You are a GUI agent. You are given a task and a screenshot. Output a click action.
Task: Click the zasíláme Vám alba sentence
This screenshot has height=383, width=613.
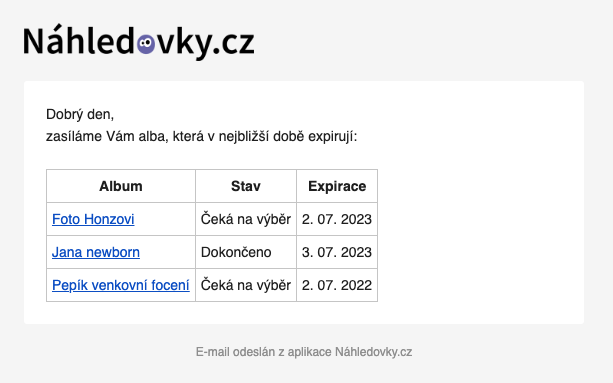click(x=202, y=137)
